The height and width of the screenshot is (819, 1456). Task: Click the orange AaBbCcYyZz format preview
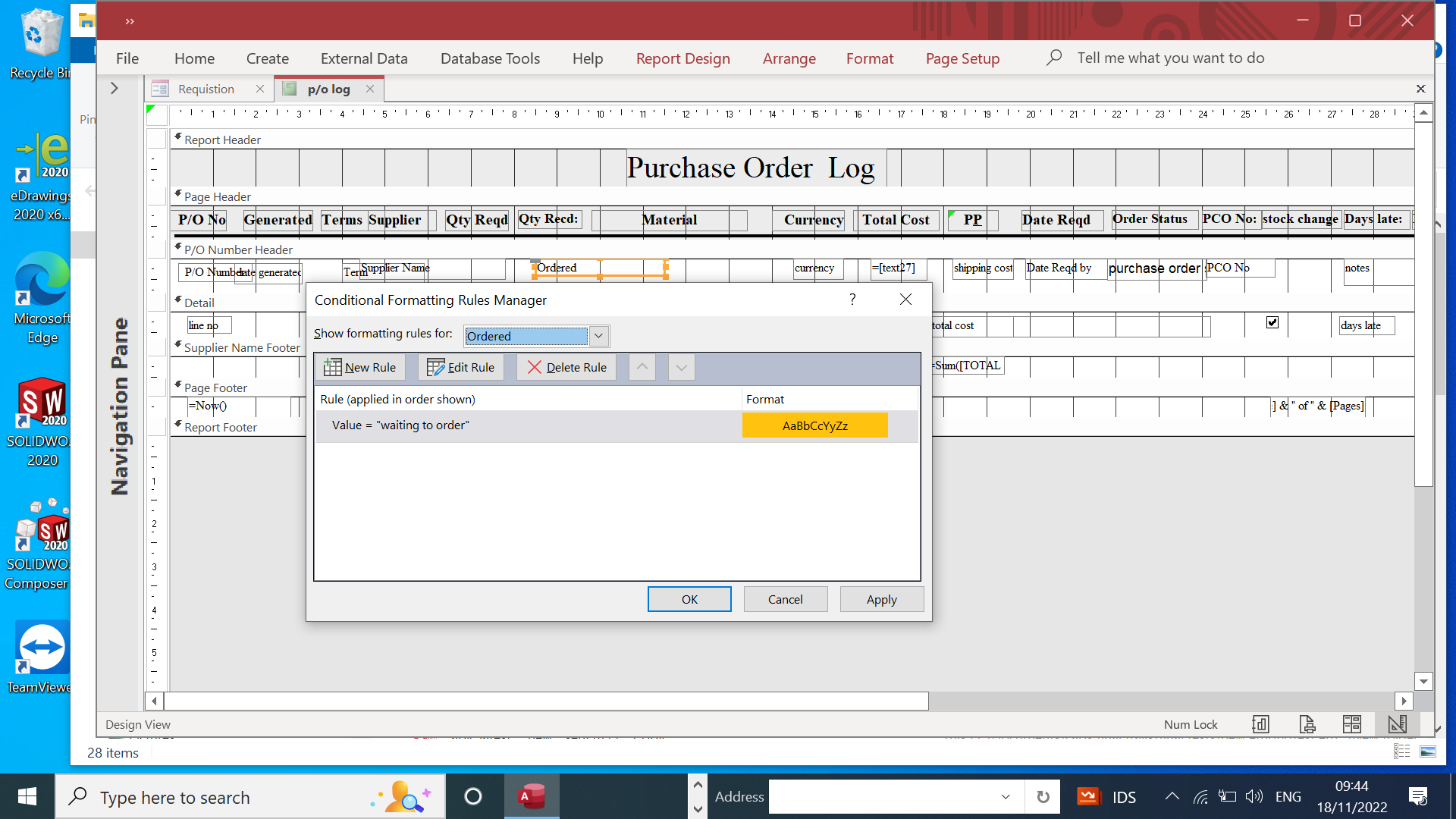click(815, 425)
